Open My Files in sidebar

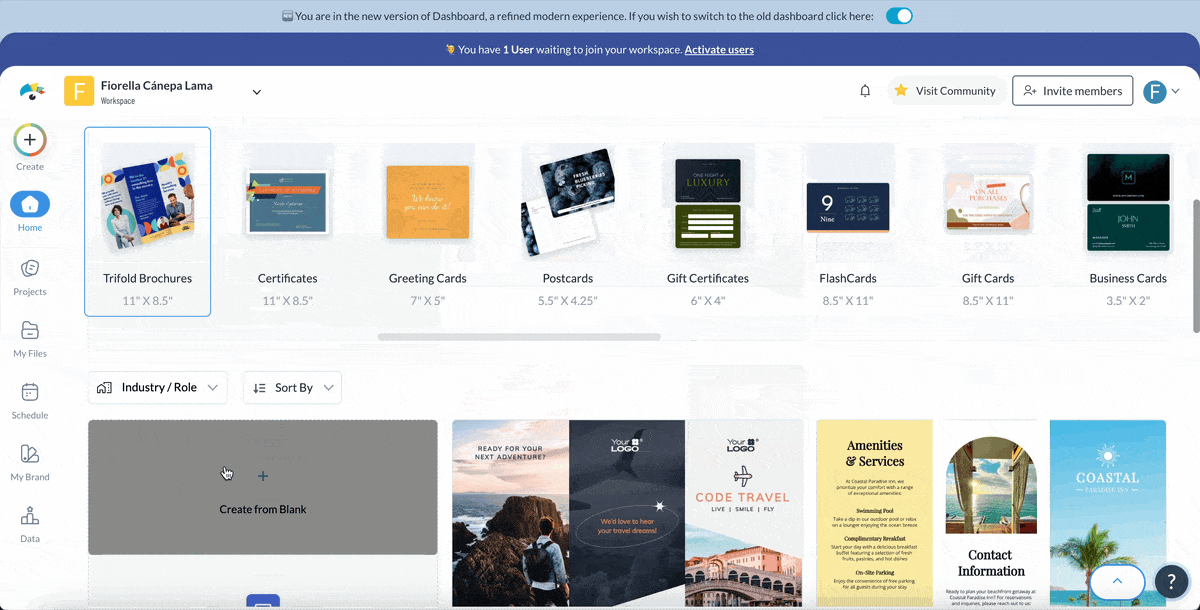[x=30, y=331]
